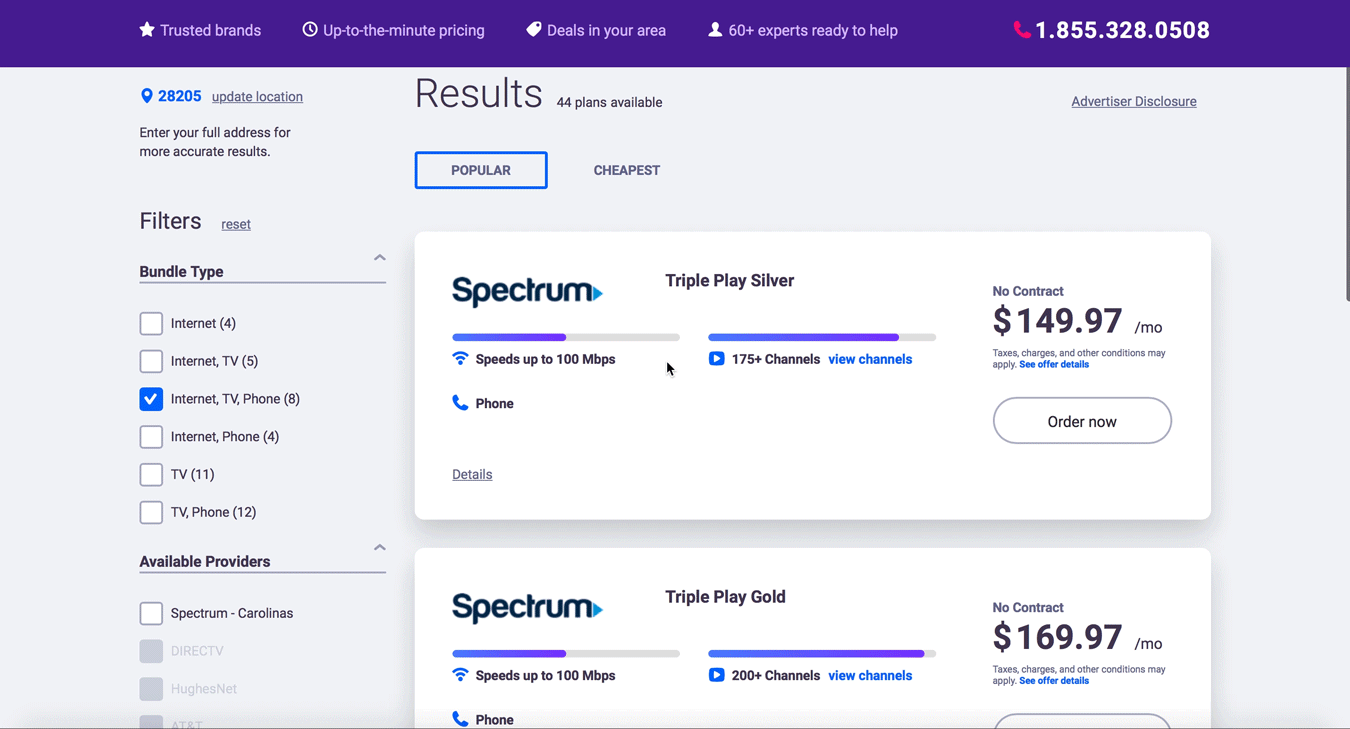View channels for Triple Play Silver

coord(870,359)
